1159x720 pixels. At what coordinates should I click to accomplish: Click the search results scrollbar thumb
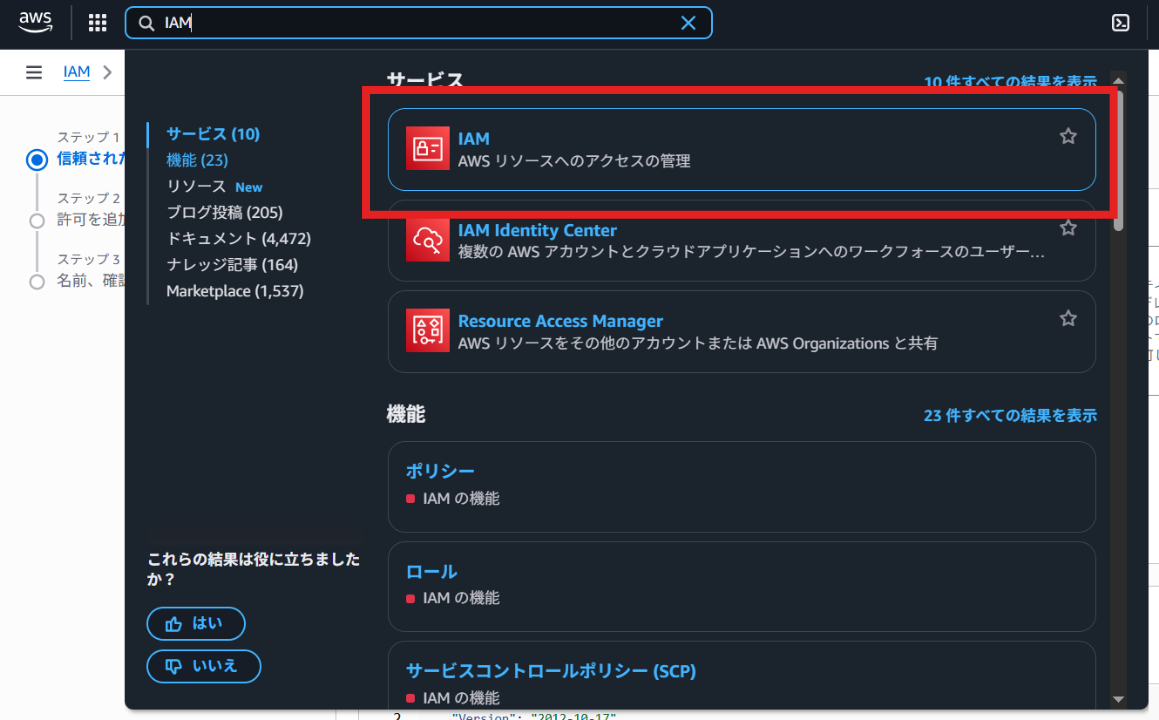(x=1118, y=160)
